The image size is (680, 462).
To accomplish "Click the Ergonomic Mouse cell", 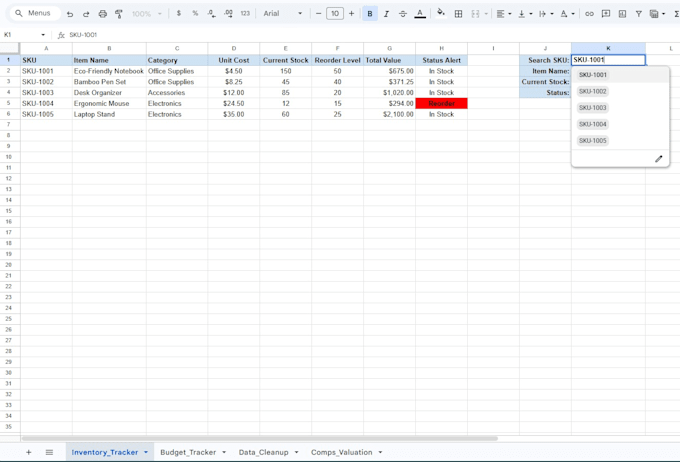I will click(109, 103).
